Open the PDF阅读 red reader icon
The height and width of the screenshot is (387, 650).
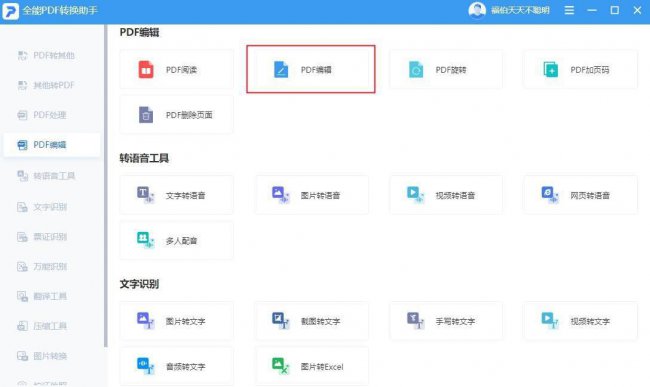tap(146, 70)
